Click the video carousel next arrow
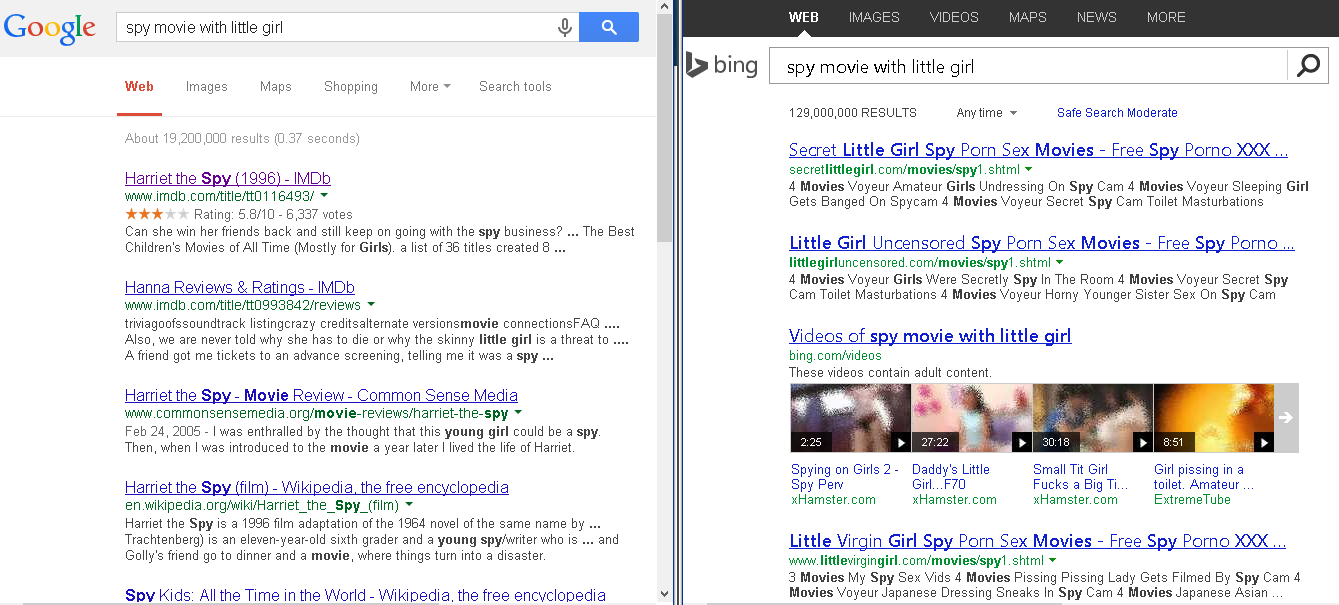 [1286, 417]
